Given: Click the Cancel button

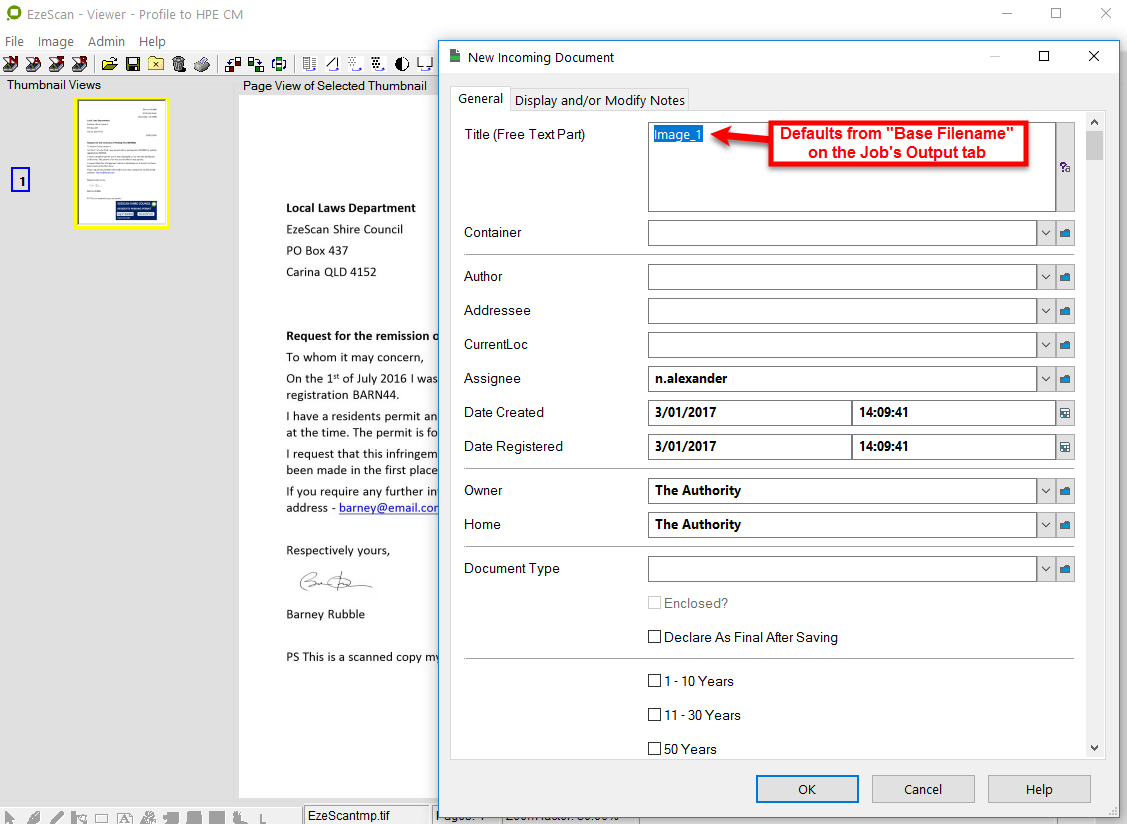Looking at the screenshot, I should pos(923,789).
